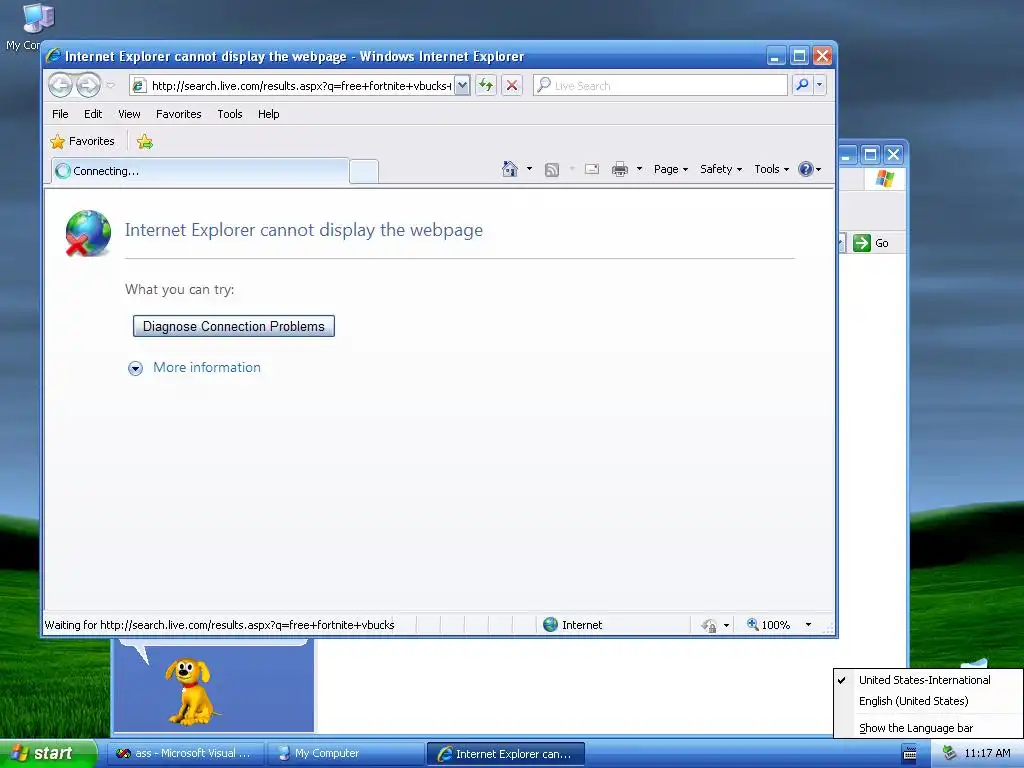1024x768 pixels.
Task: Open the Edit menu
Action: point(93,114)
